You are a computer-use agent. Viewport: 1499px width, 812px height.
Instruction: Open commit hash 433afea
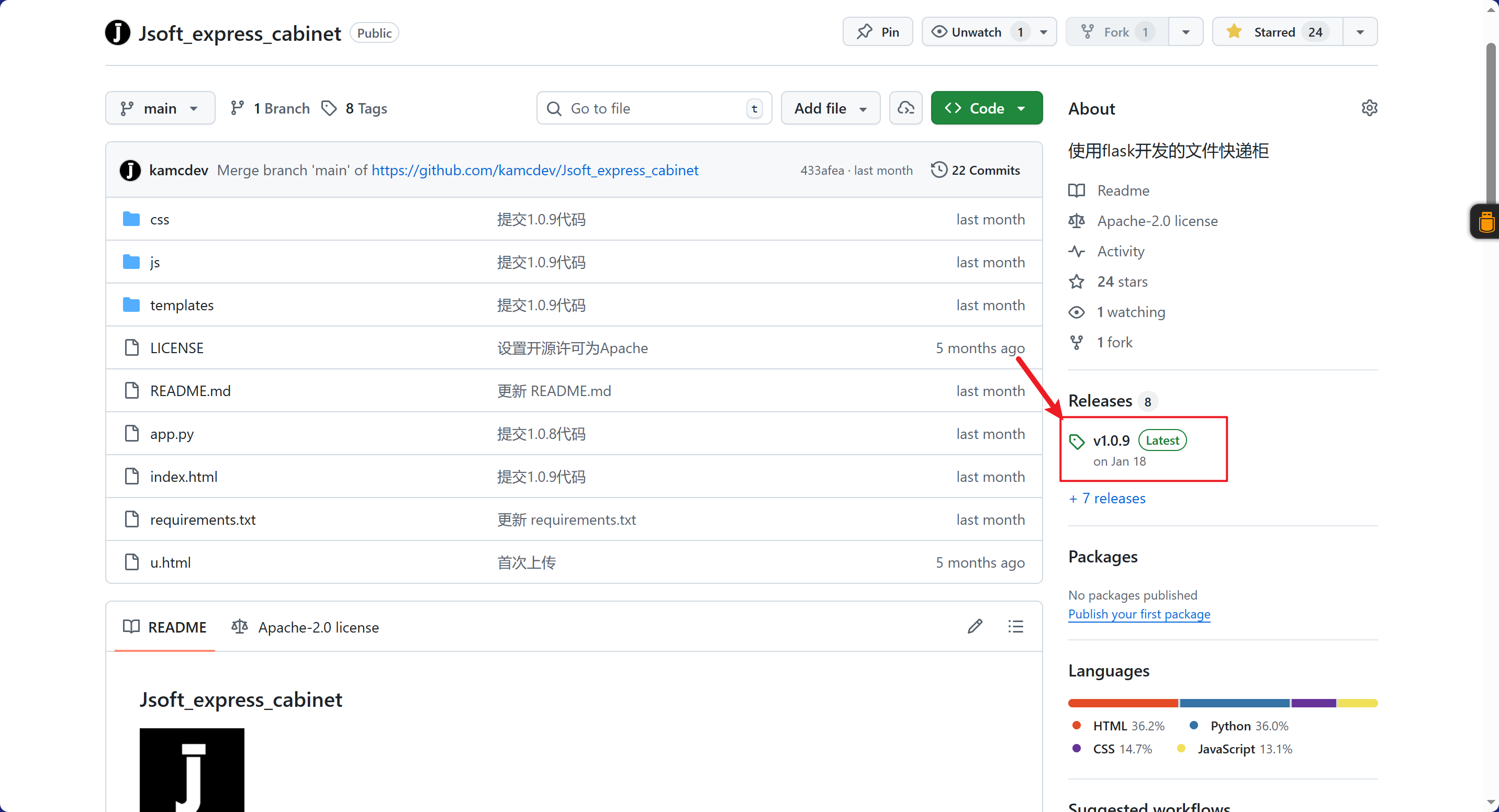click(x=822, y=171)
